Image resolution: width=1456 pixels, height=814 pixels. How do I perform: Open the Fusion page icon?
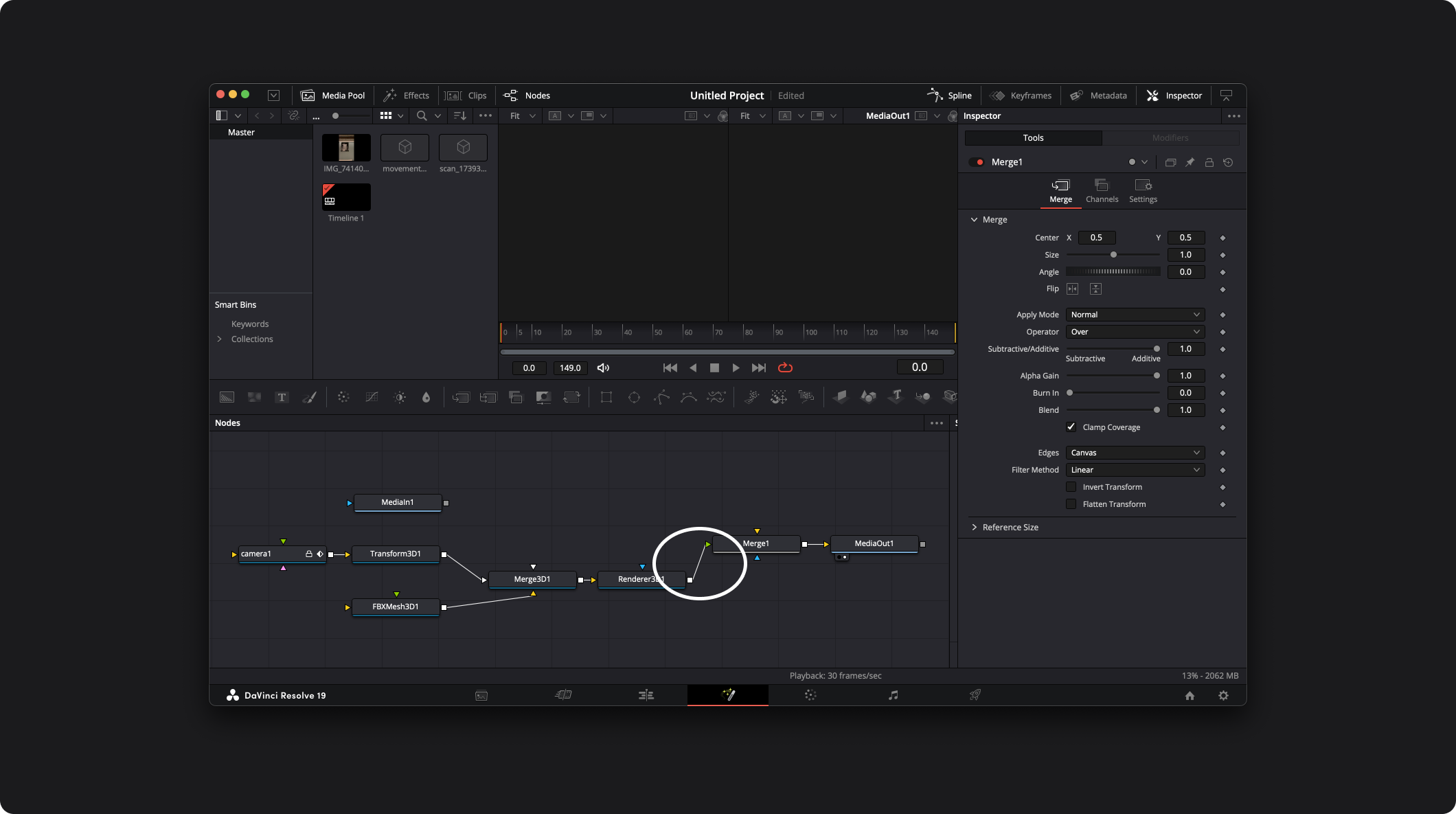728,695
